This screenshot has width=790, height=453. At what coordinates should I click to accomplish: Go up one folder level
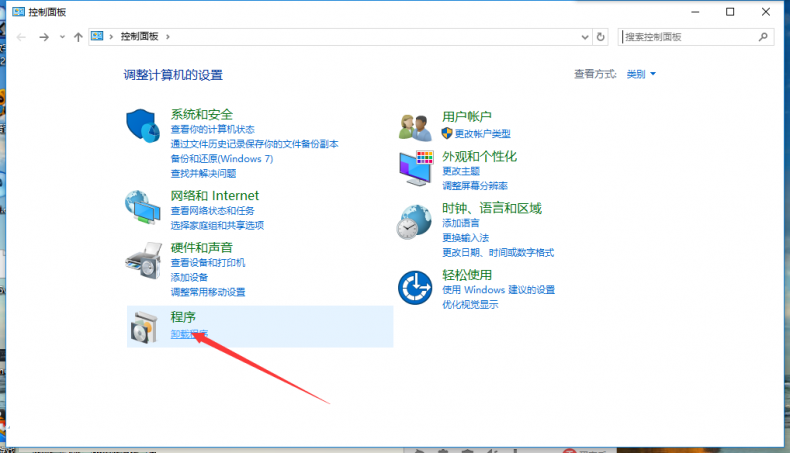click(78, 37)
